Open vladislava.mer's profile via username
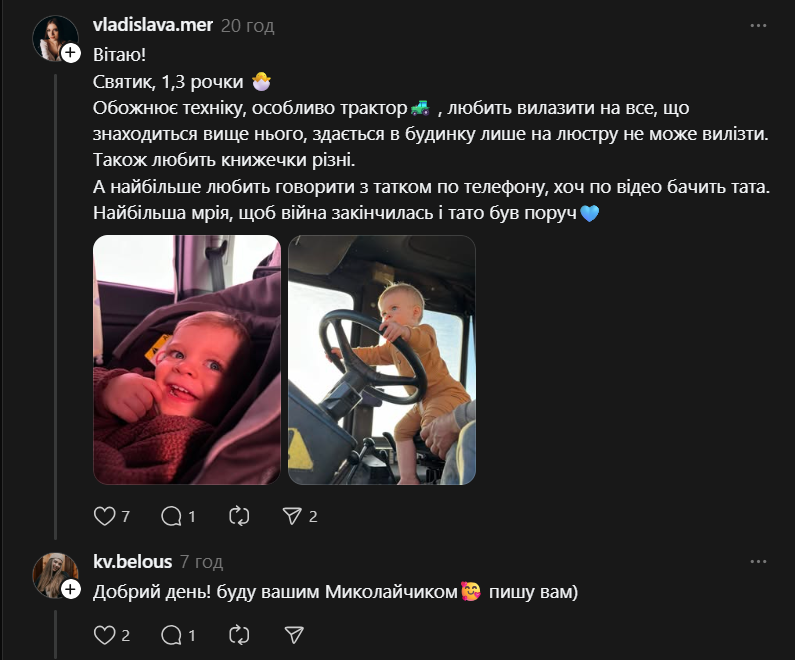 [153, 25]
